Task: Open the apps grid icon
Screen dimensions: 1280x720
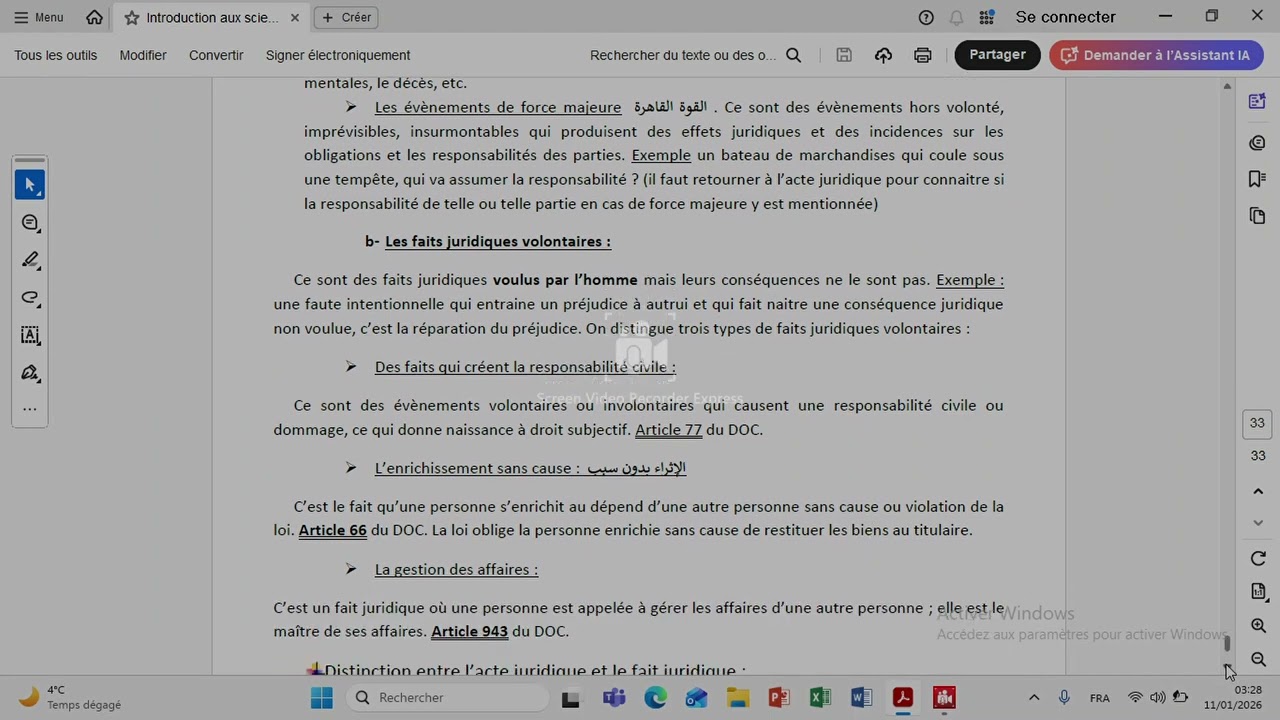Action: [x=987, y=17]
